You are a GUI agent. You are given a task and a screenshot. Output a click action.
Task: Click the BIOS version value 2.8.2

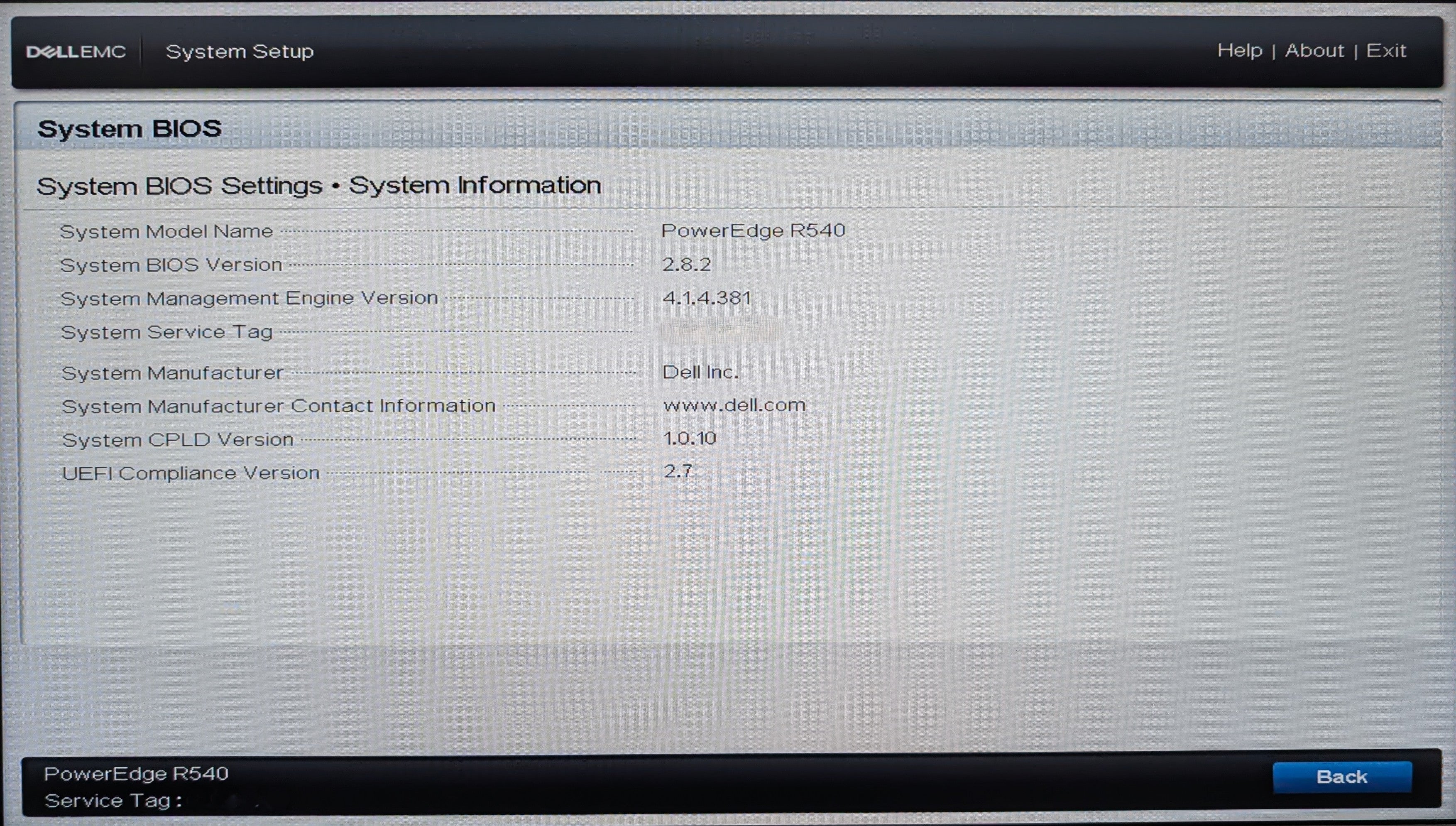pos(686,265)
